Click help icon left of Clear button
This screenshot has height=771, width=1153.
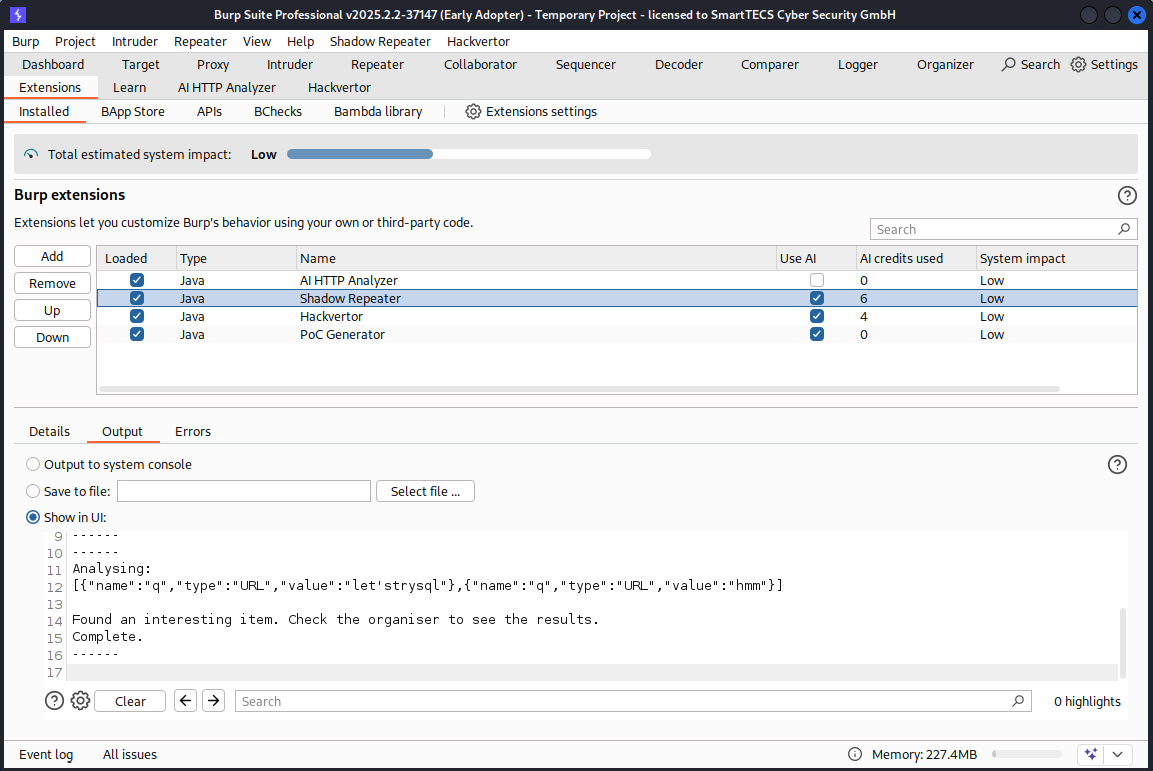[x=54, y=701]
